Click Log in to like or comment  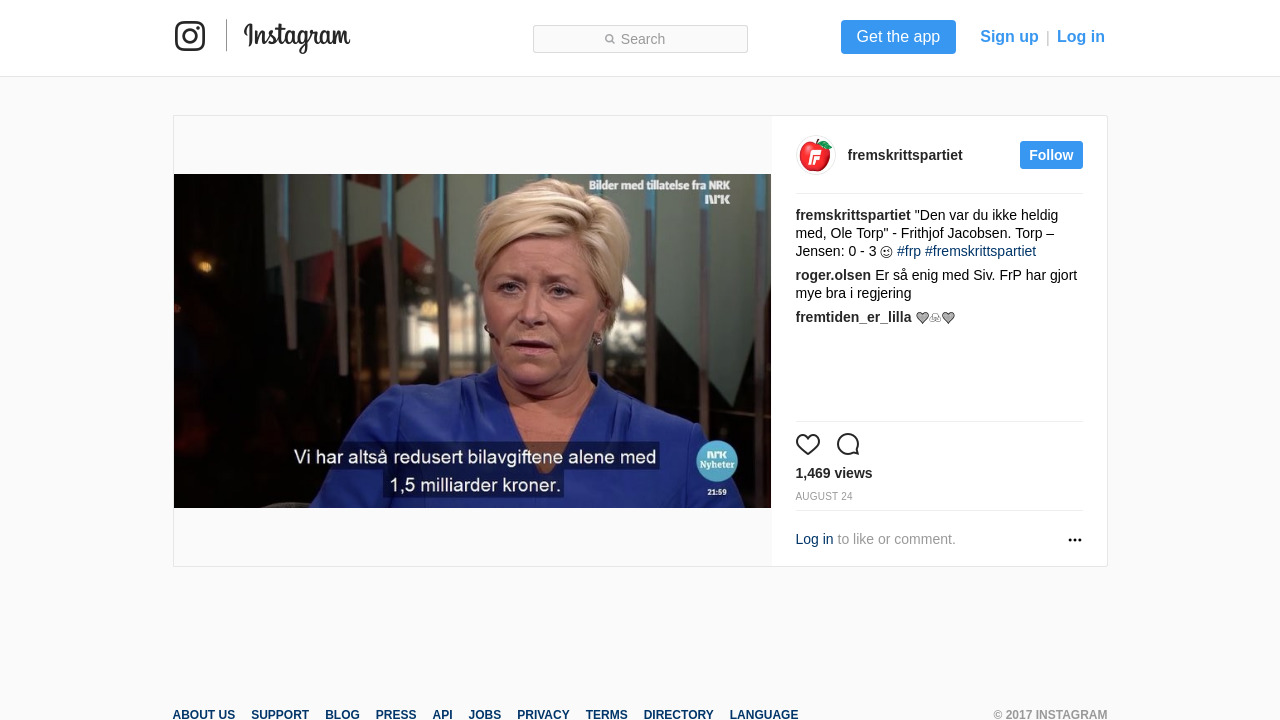(x=814, y=539)
